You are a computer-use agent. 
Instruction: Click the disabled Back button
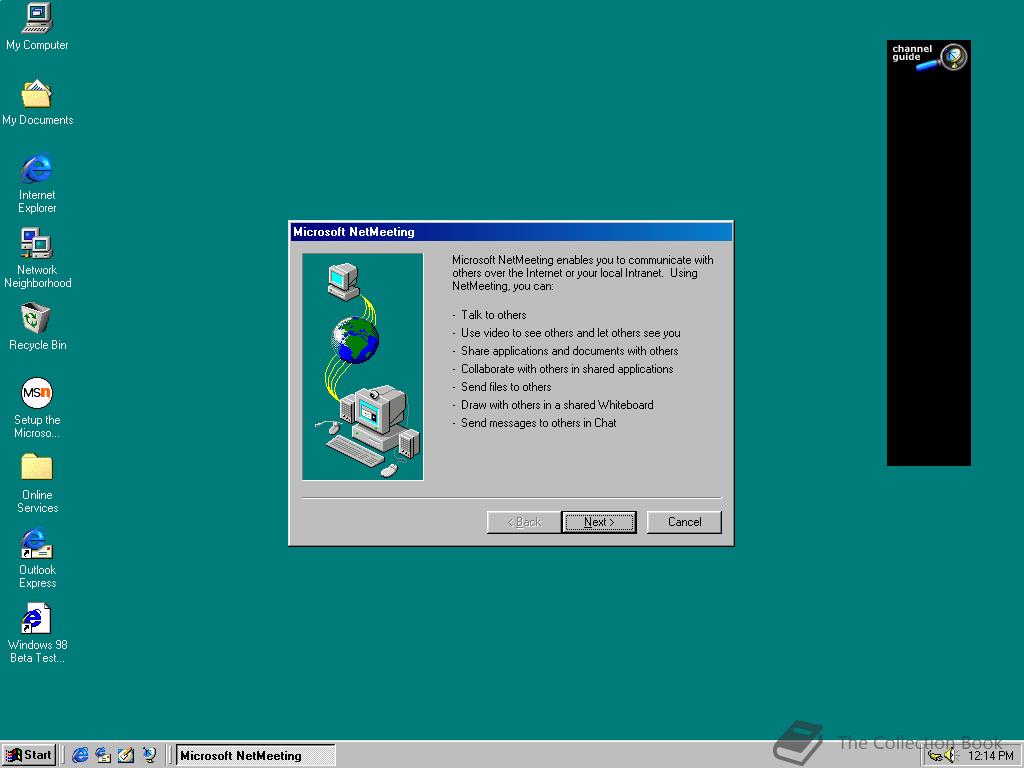tap(524, 522)
